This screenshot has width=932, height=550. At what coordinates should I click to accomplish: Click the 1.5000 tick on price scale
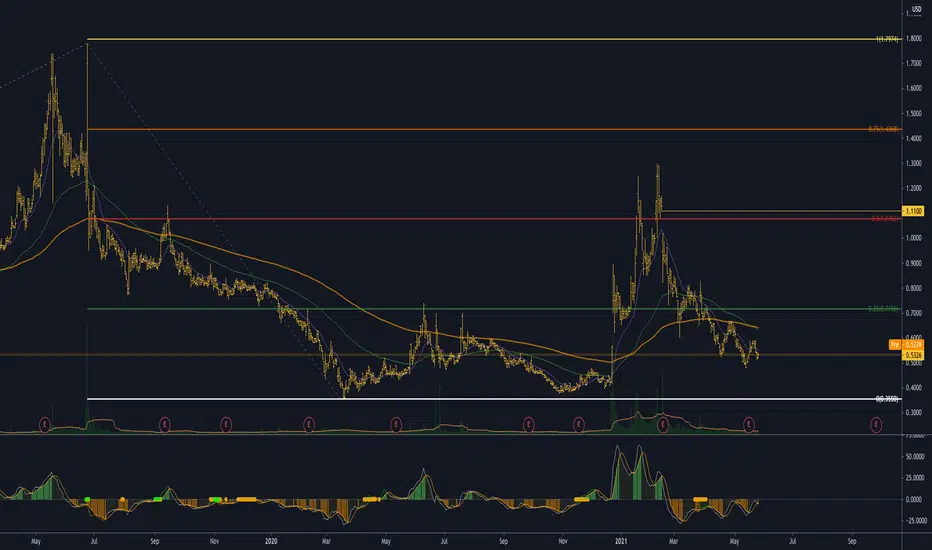click(x=914, y=113)
